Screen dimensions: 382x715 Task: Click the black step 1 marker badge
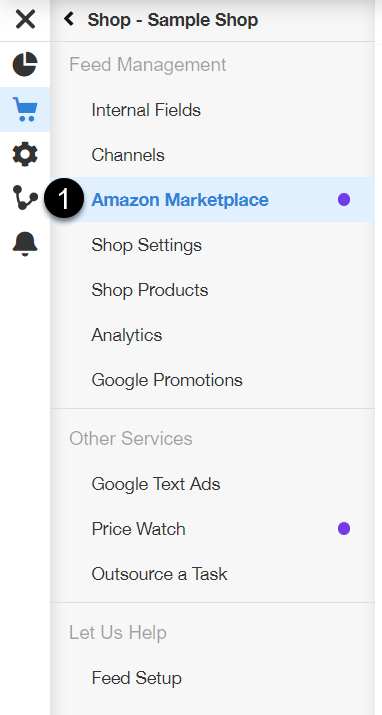pyautogui.click(x=64, y=198)
